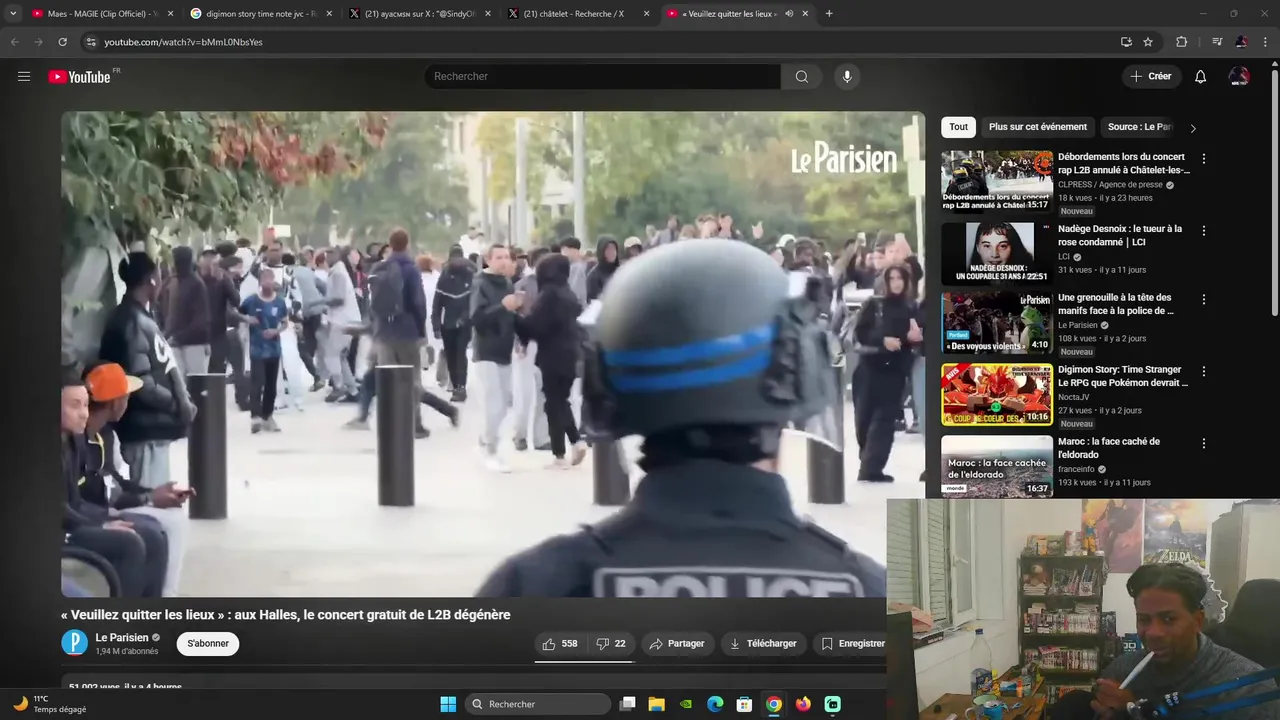Image resolution: width=1280 pixels, height=720 pixels.
Task: View site information icon beside the URL
Action: [x=91, y=42]
